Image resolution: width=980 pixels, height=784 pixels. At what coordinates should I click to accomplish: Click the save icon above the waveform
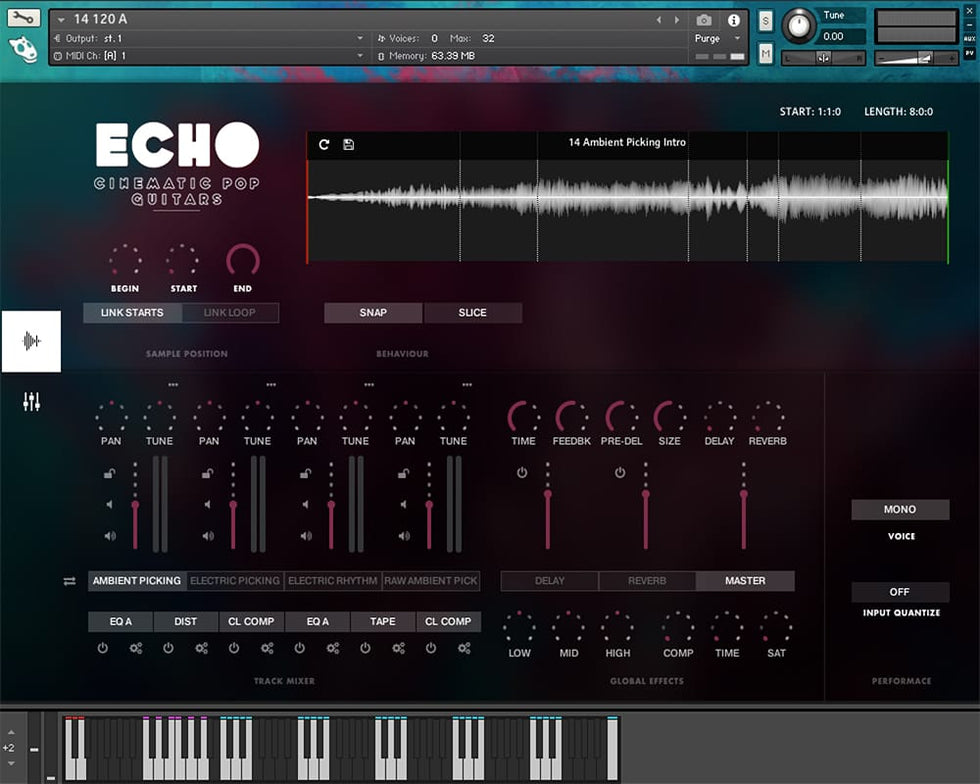click(x=348, y=144)
